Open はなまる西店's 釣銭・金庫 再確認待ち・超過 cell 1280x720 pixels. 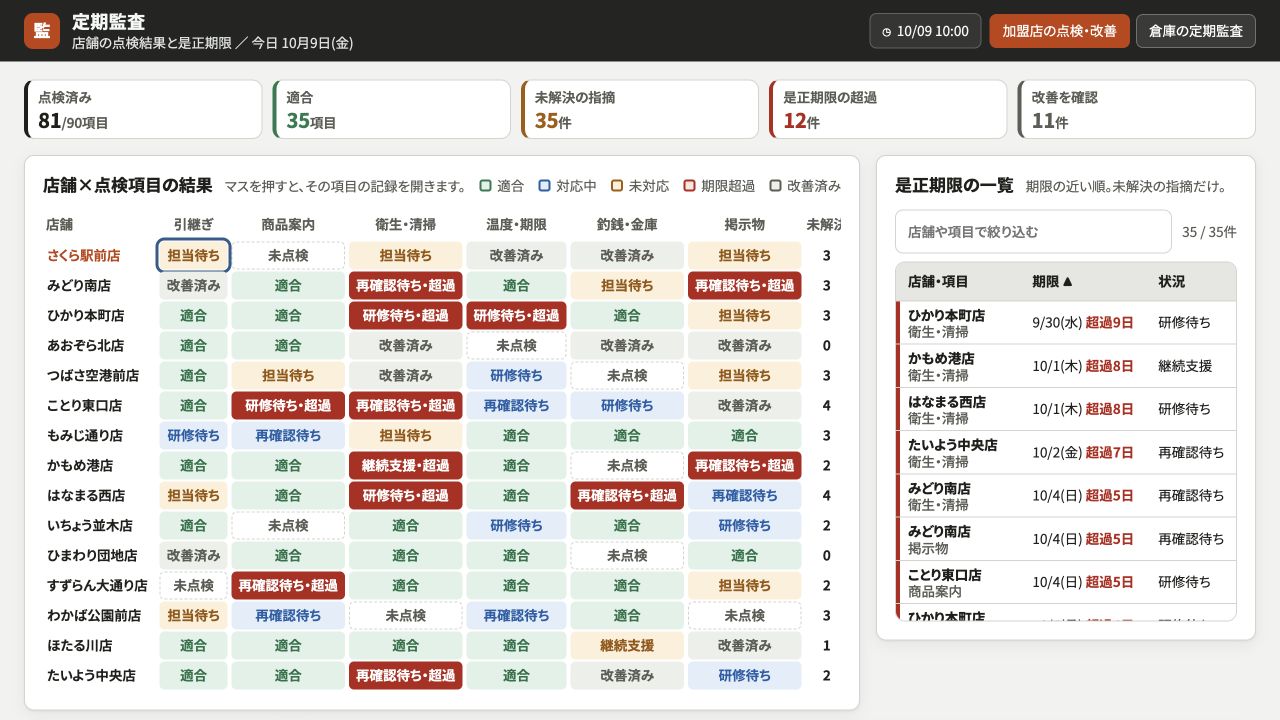(x=627, y=496)
